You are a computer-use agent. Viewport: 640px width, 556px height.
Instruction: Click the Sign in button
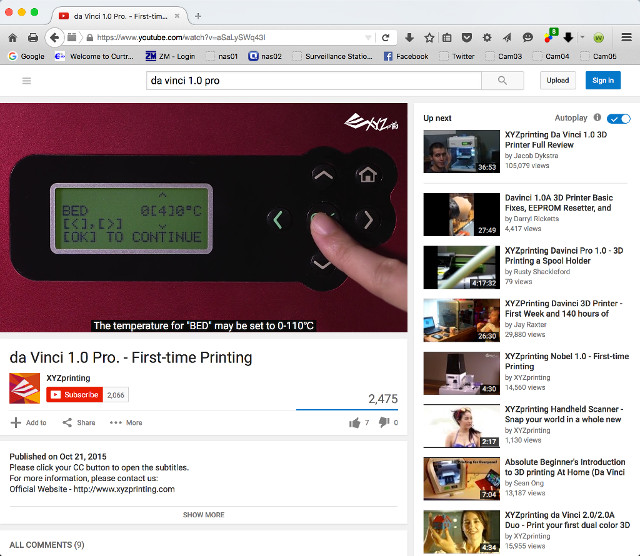(603, 80)
